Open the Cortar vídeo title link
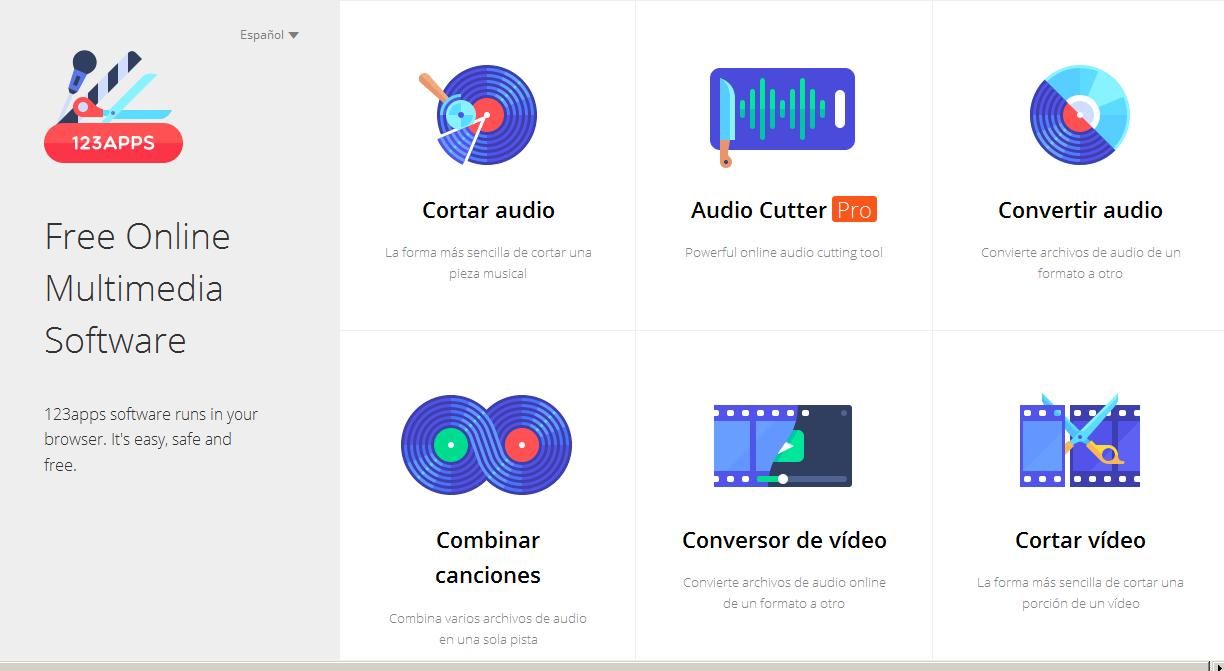Screen dimensions: 1224x671 (x=1080, y=540)
